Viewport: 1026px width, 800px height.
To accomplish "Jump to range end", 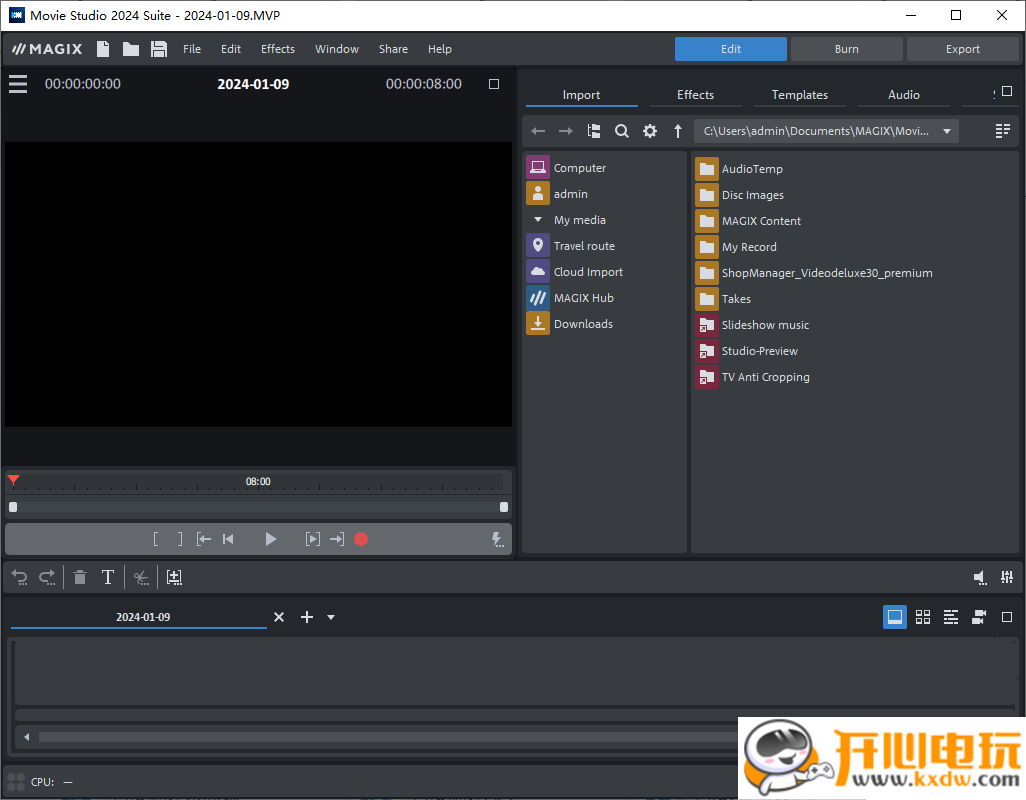I will [337, 539].
